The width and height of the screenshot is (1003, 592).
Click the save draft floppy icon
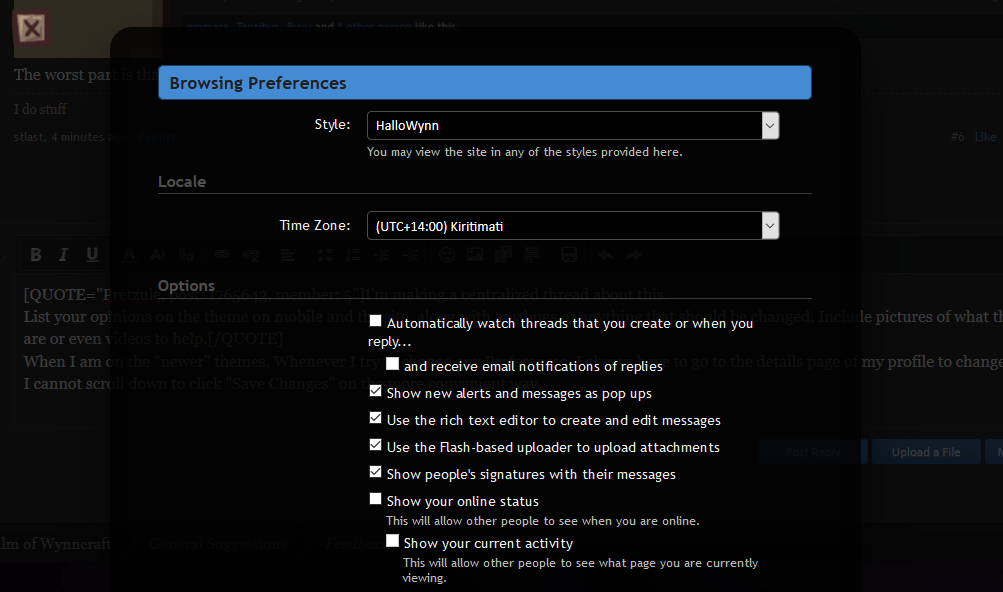click(569, 255)
